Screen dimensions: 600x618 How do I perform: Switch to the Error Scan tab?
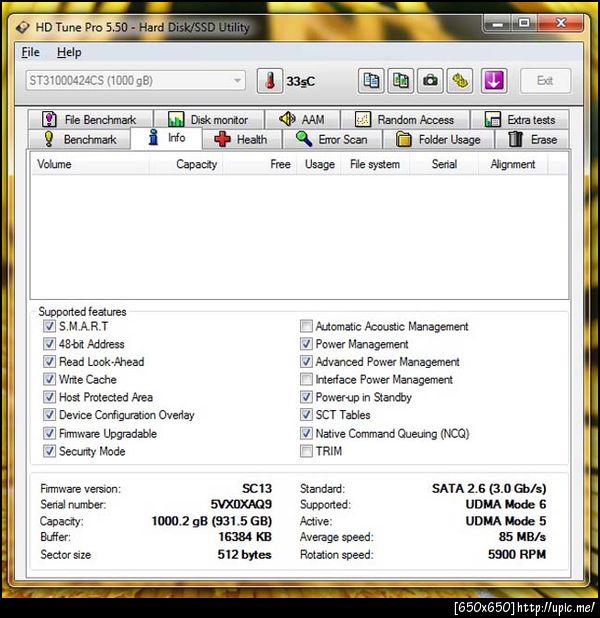(x=332, y=140)
